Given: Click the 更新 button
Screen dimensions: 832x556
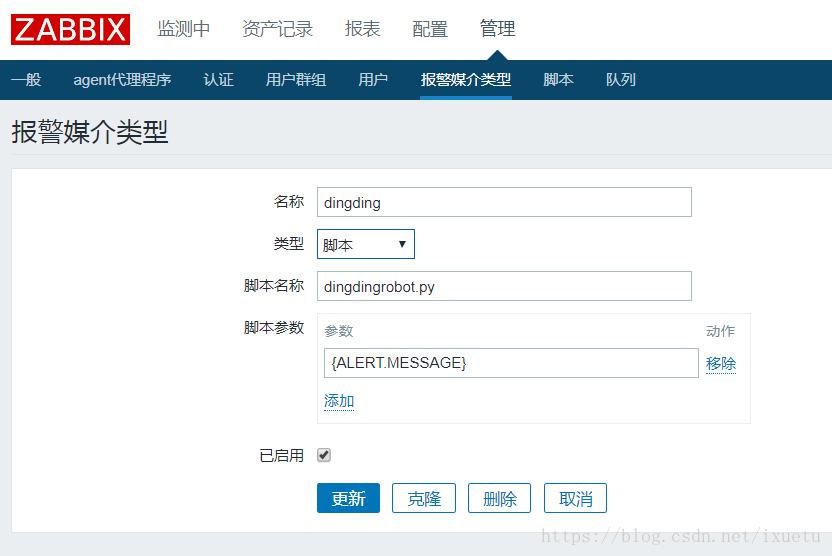Looking at the screenshot, I should coord(348,498).
